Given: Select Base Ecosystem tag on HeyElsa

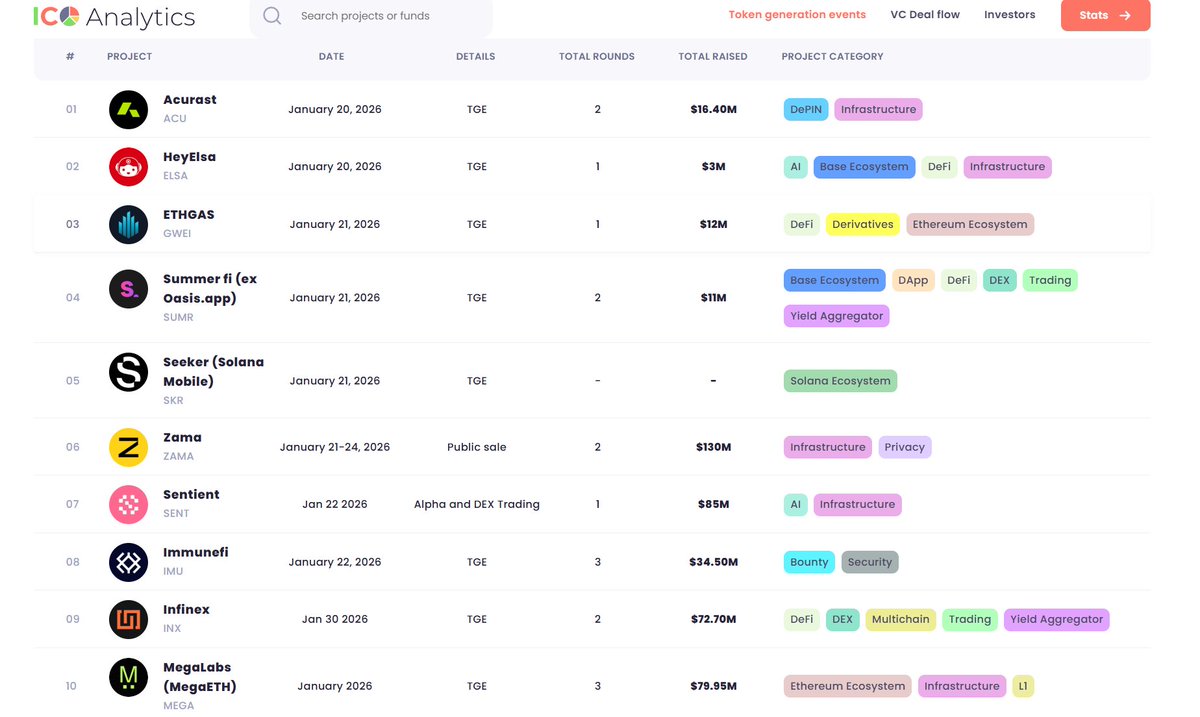Looking at the screenshot, I should click(x=864, y=167).
